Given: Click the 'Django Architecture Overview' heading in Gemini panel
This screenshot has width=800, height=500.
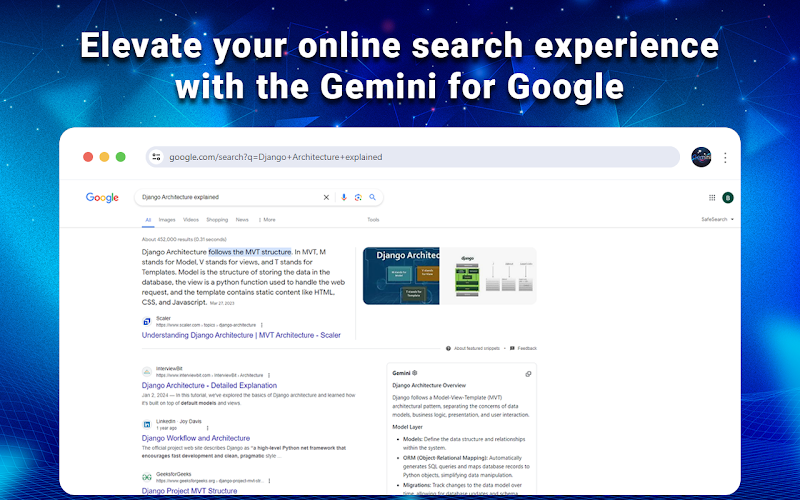Looking at the screenshot, I should click(x=429, y=386).
